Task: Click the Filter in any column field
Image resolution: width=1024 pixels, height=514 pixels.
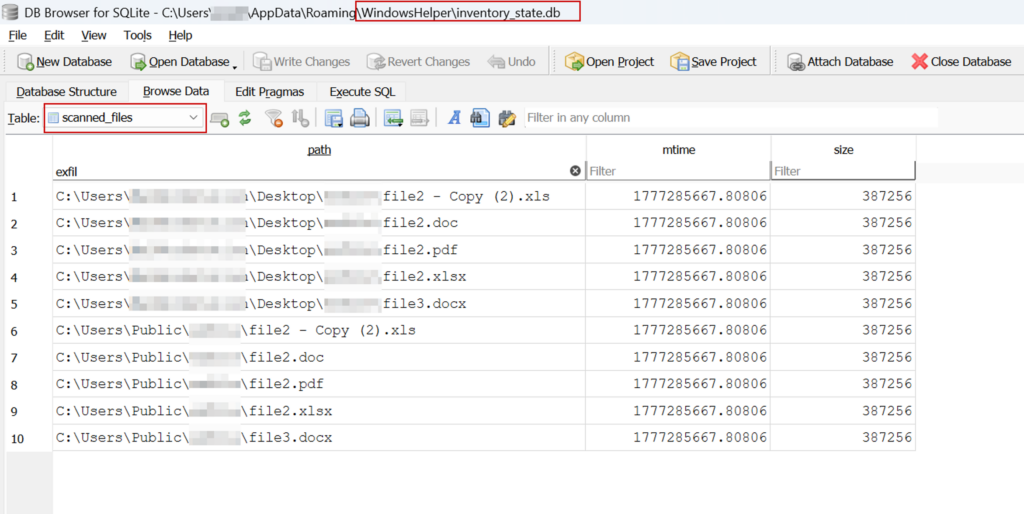Action: 731,118
